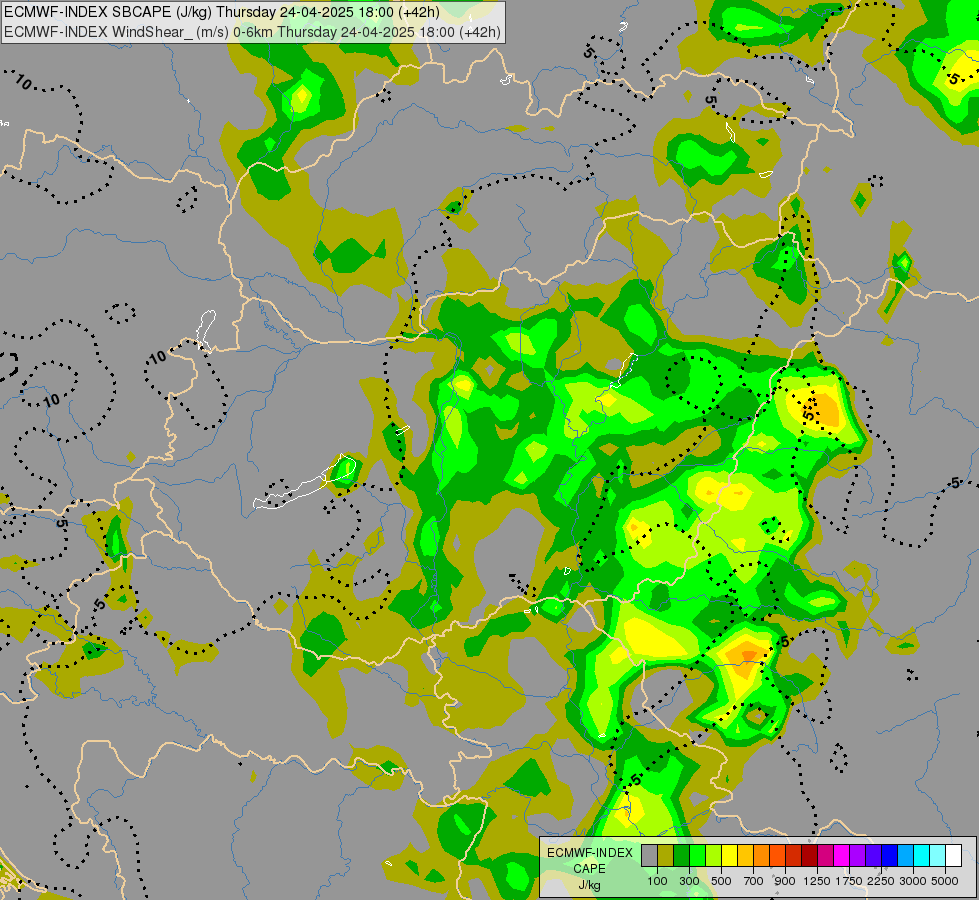
Task: Click 'ECMWF-INDEX' text in the legend box
Action: pyautogui.click(x=589, y=853)
